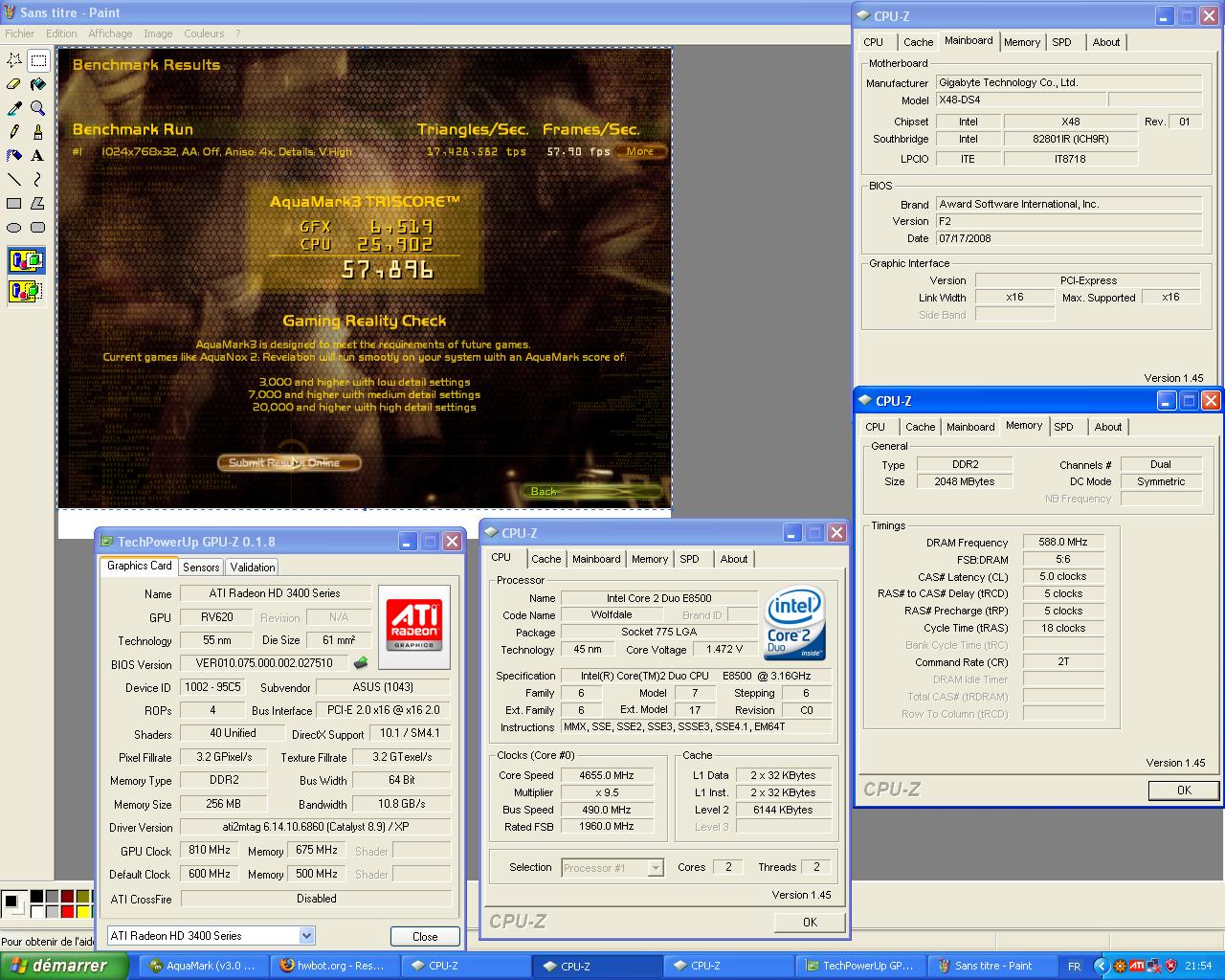Screen dimensions: 1225x980
Task: Pick the Rectangle shape tool
Action: tap(14, 203)
